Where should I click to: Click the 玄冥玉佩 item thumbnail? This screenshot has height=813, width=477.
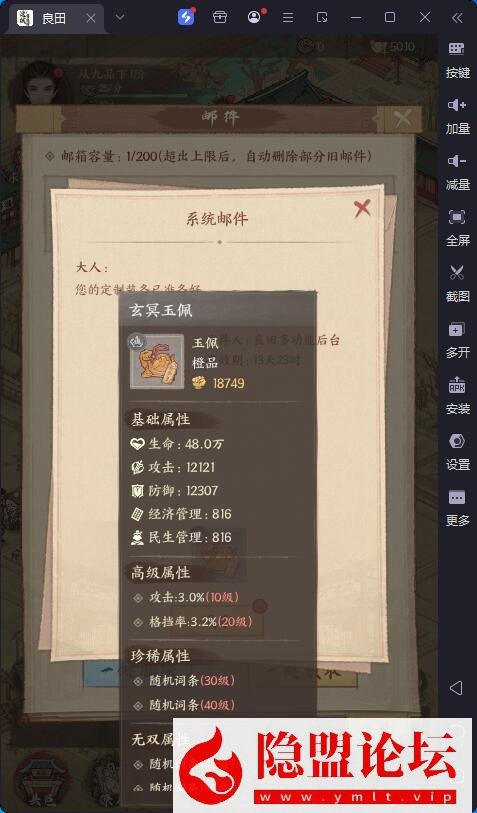[157, 361]
